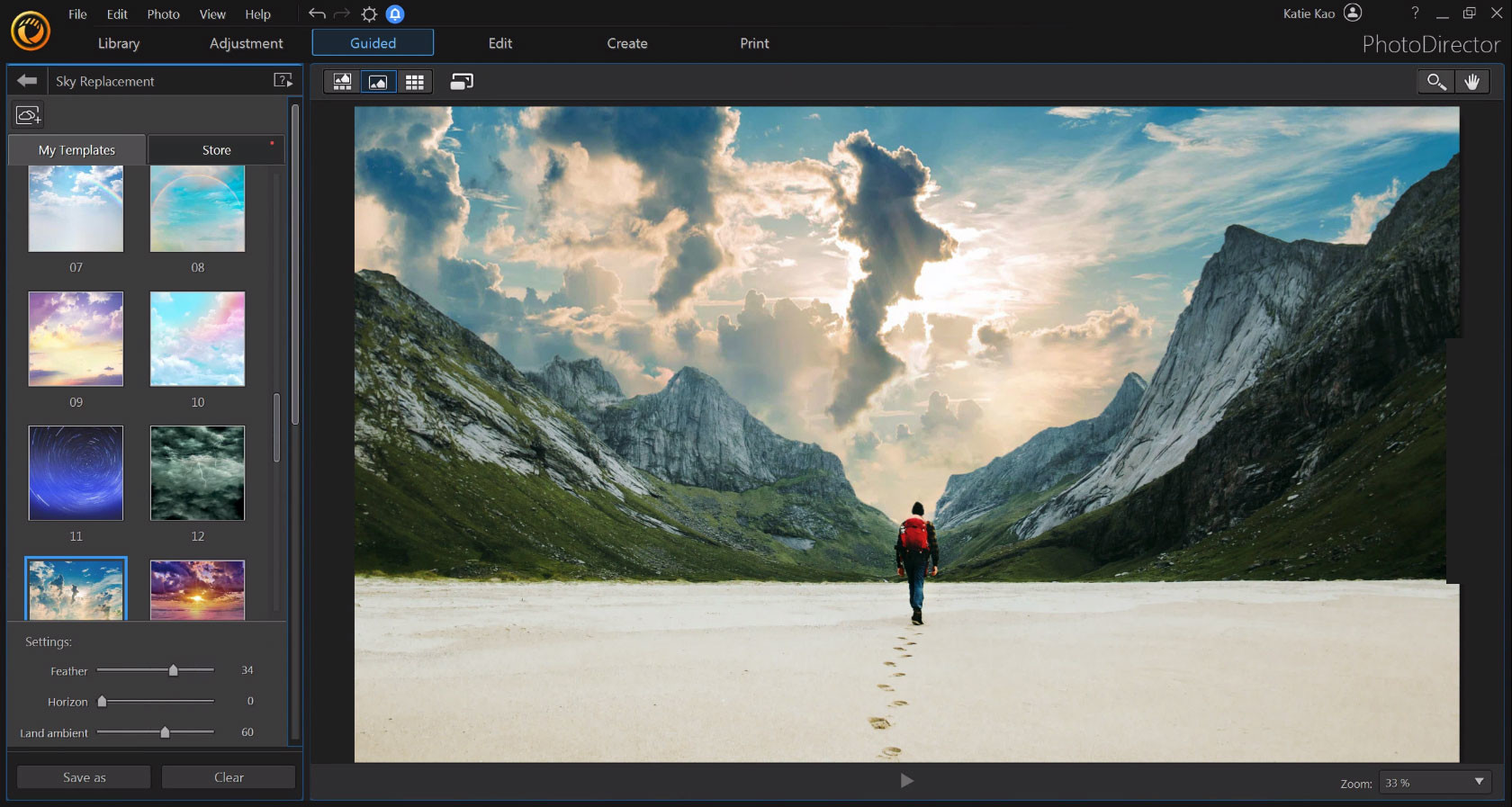The width and height of the screenshot is (1512, 807).
Task: Switch to viewer and browser mode icon
Action: tap(342, 82)
